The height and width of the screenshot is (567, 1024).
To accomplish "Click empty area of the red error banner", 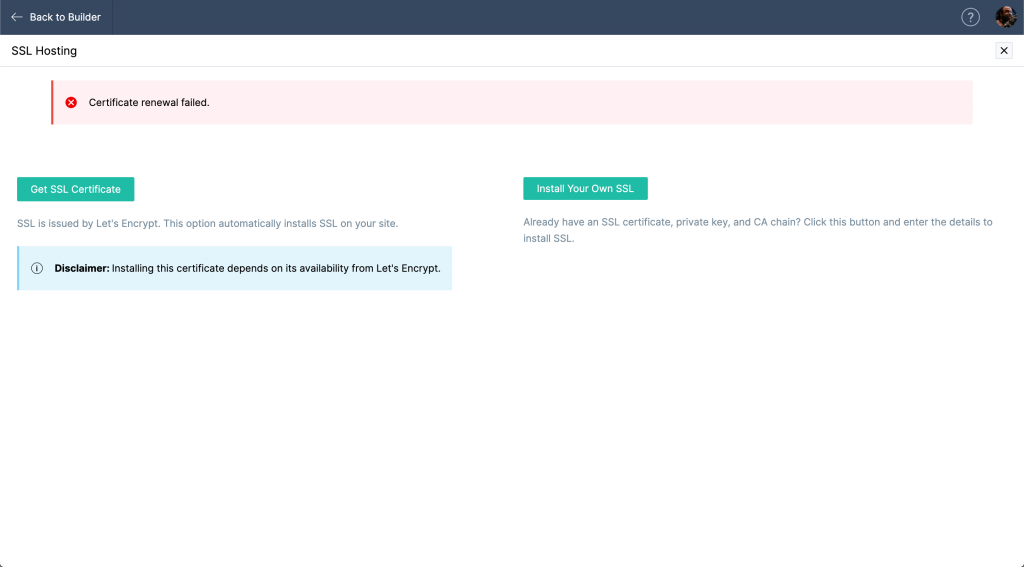I will pyautogui.click(x=600, y=103).
